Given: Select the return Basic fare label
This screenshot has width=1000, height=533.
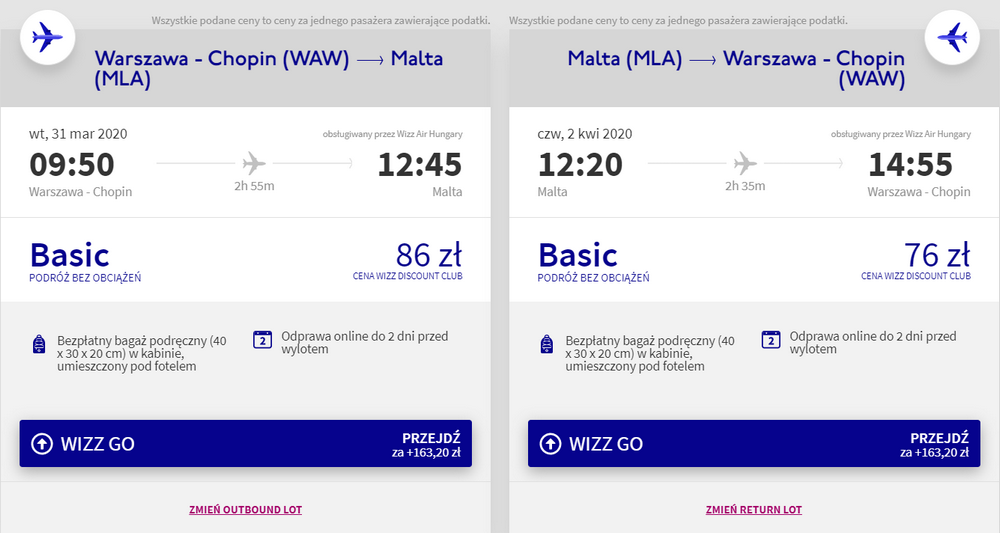Looking at the screenshot, I should (578, 255).
